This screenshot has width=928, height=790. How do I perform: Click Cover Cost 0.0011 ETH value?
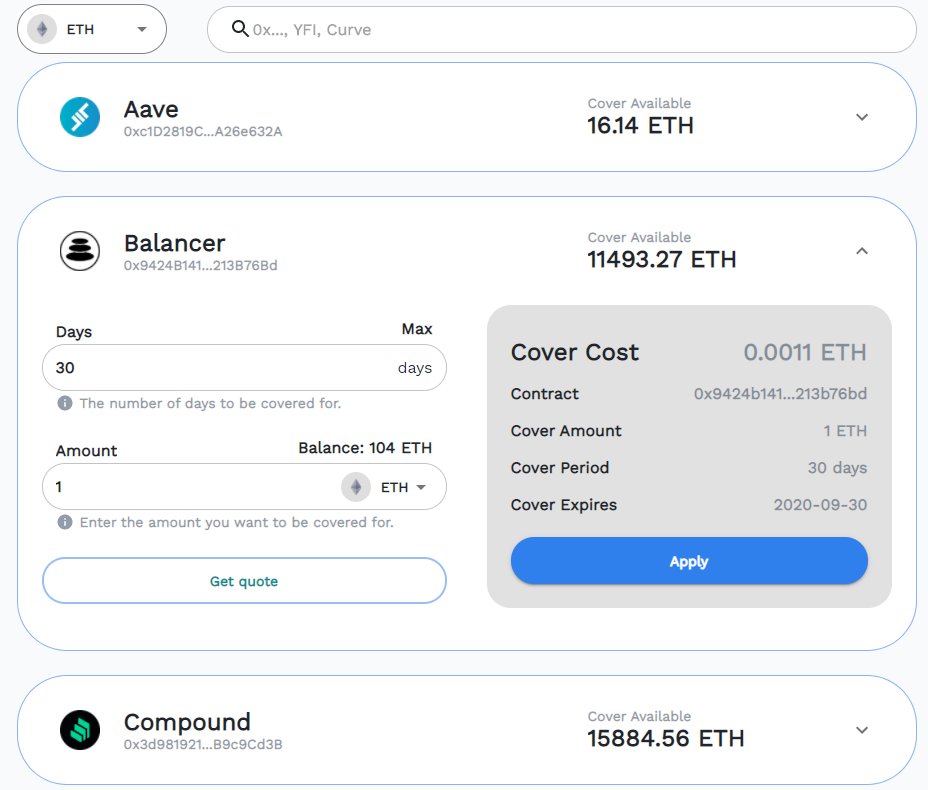(804, 353)
